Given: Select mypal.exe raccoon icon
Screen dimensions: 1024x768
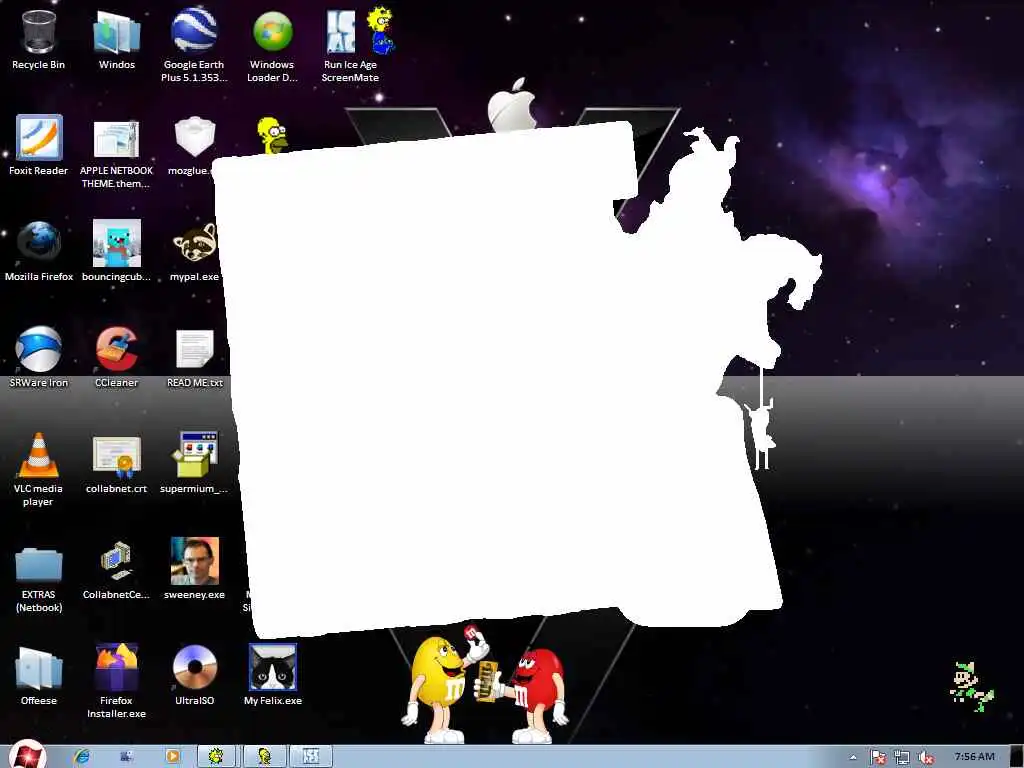Looking at the screenshot, I should point(194,252).
